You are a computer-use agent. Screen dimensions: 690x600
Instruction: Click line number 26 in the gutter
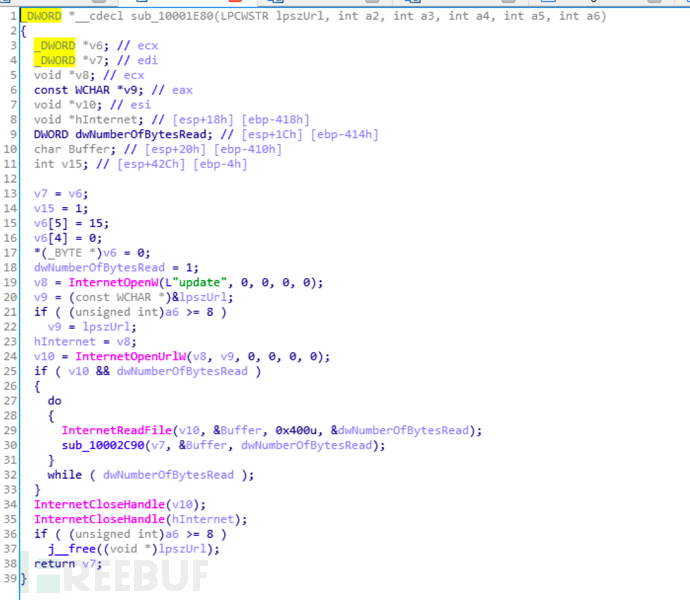pyautogui.click(x=10, y=387)
